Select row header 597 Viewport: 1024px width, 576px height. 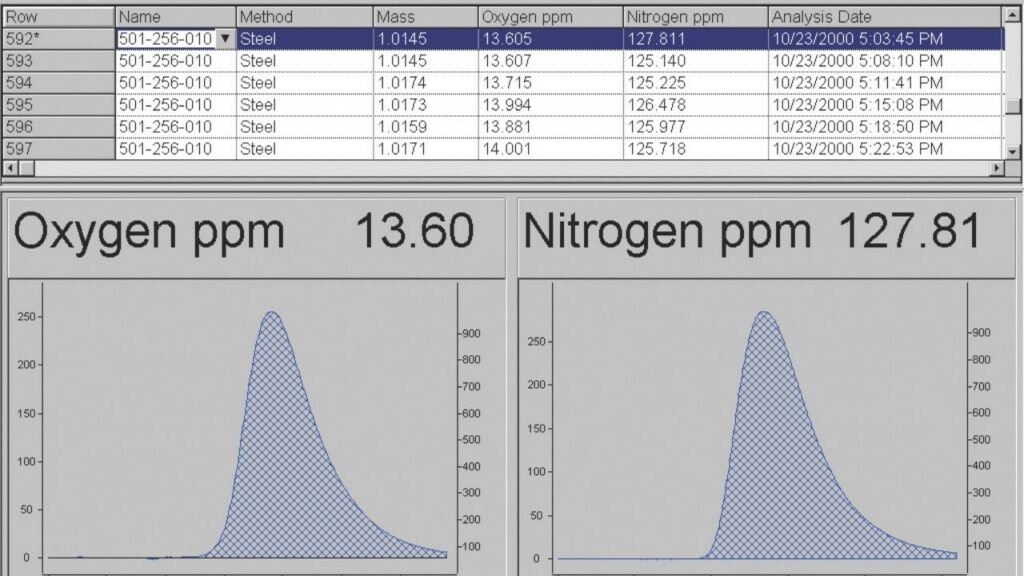(59, 149)
